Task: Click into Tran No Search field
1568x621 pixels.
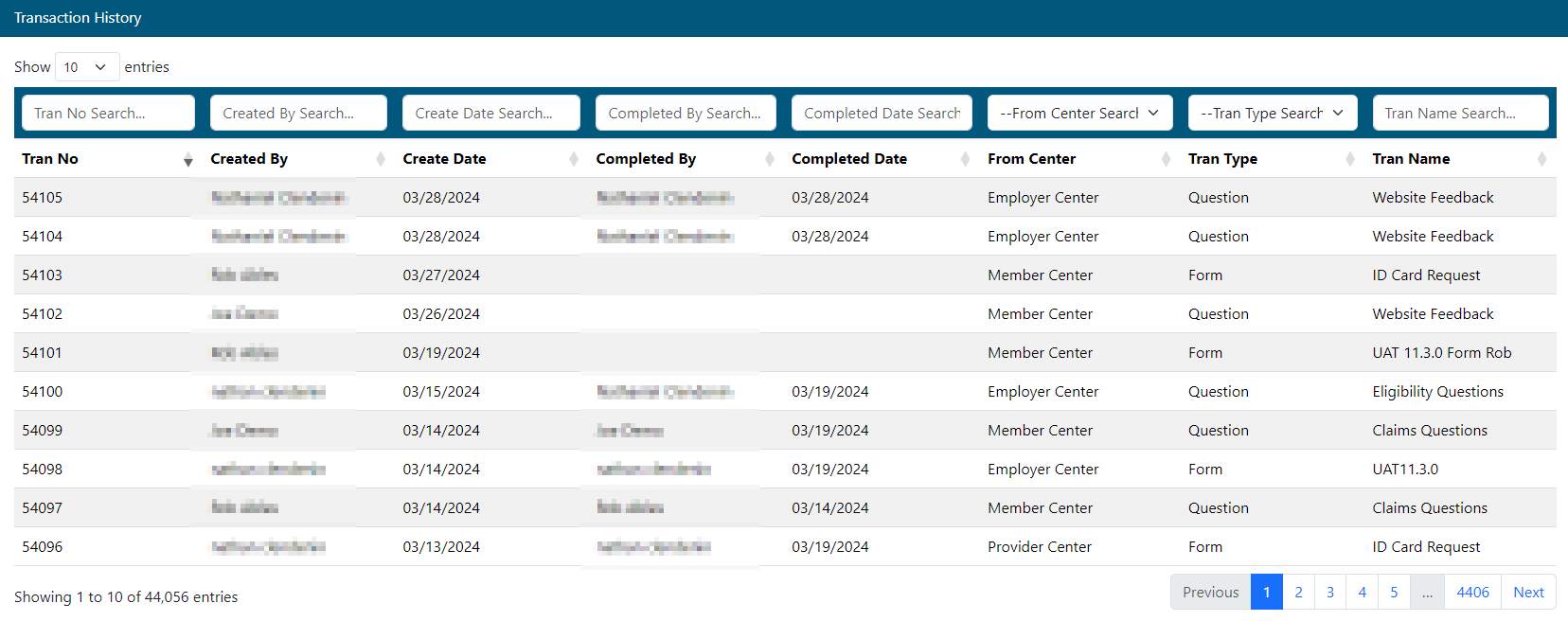Action: (x=108, y=113)
